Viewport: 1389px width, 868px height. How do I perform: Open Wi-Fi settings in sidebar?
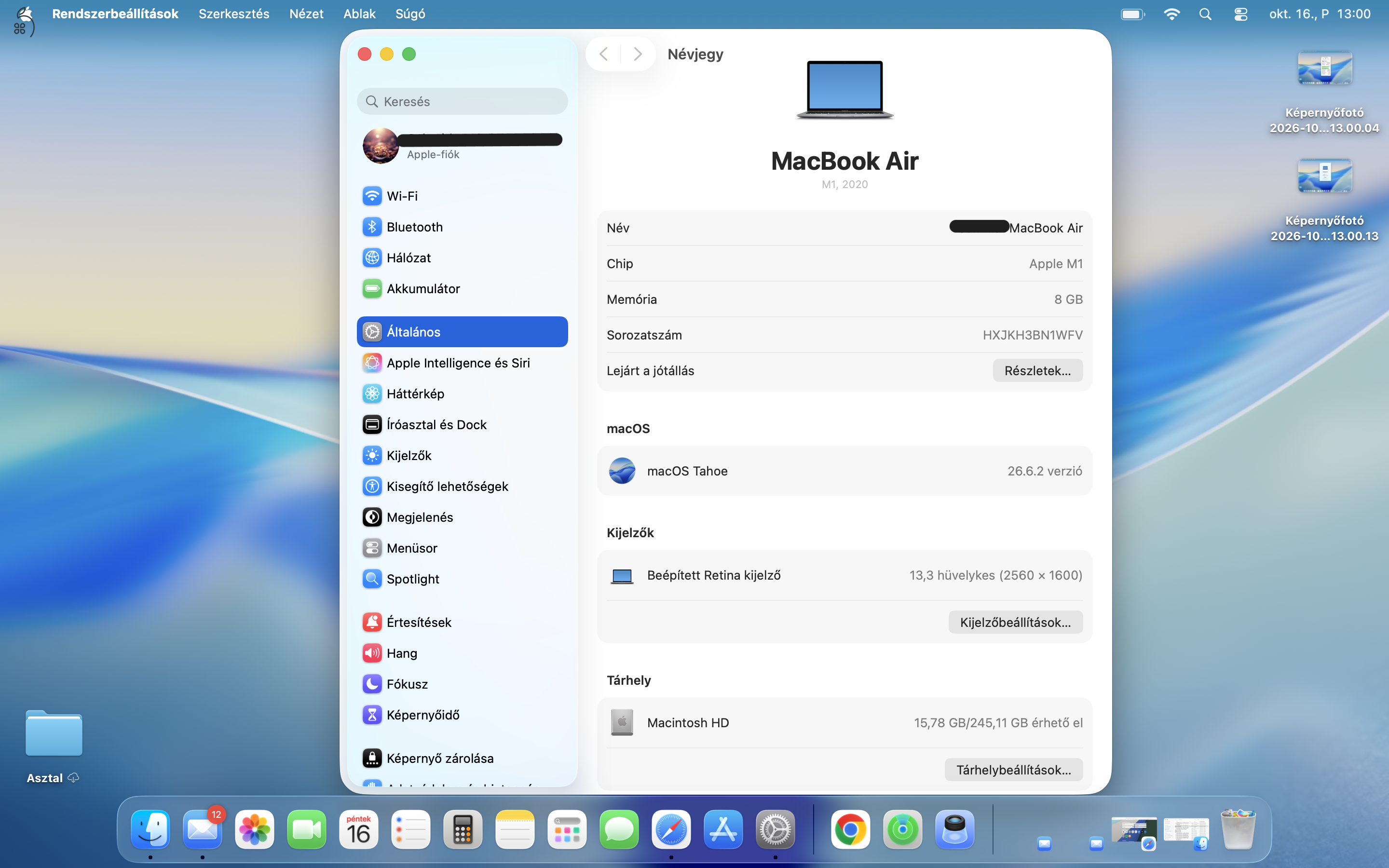tap(462, 196)
